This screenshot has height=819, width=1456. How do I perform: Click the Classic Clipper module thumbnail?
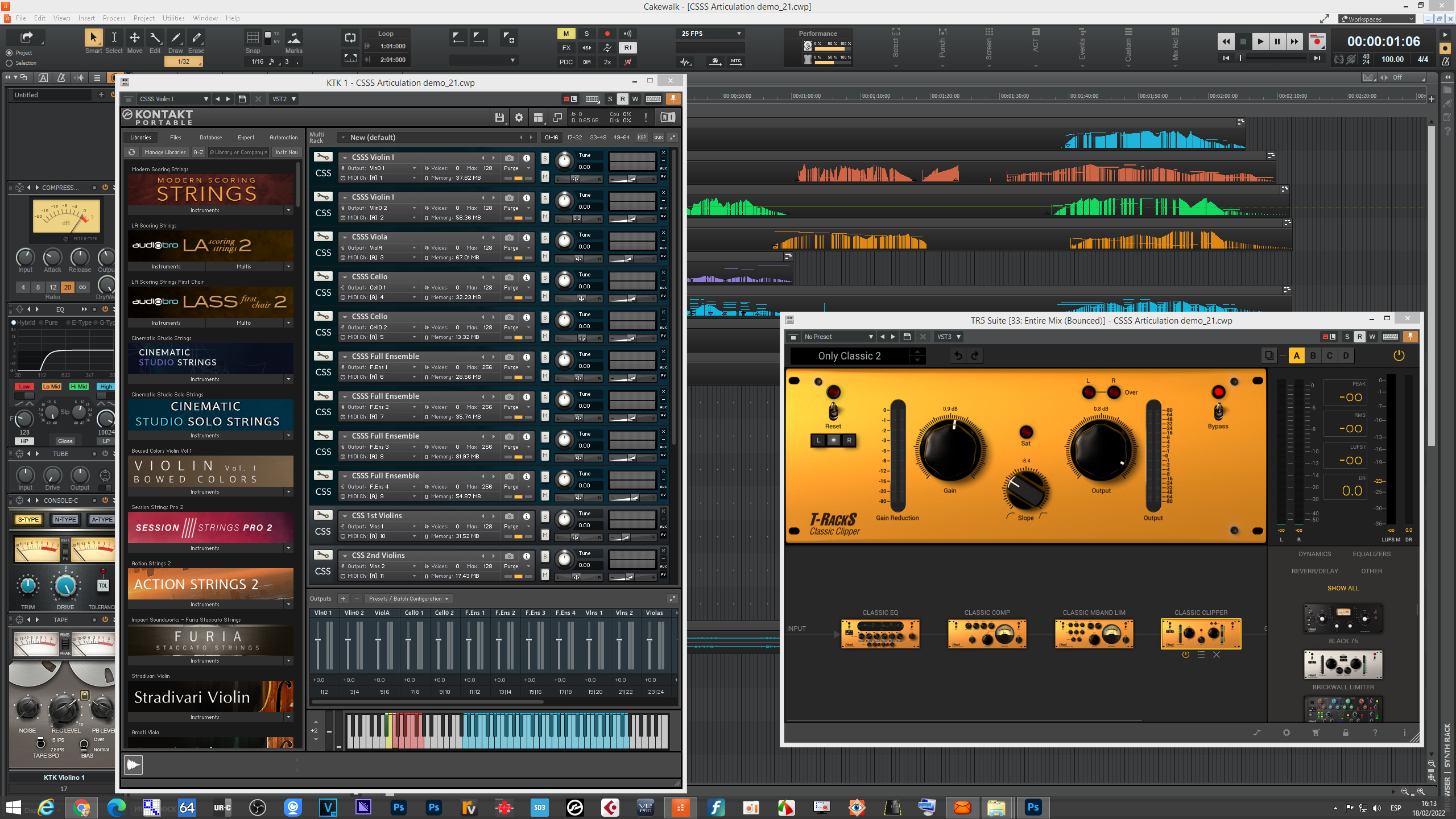[x=1201, y=634]
